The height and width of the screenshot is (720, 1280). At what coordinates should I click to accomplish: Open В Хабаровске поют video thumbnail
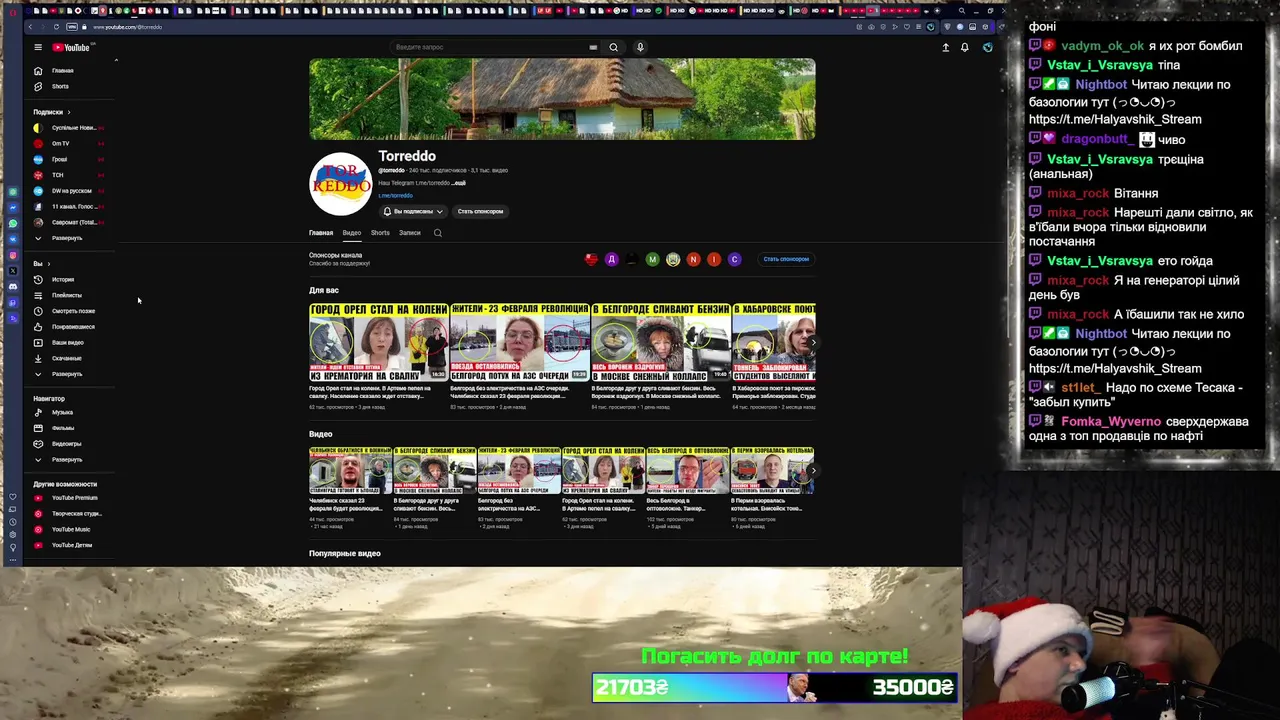click(x=773, y=342)
